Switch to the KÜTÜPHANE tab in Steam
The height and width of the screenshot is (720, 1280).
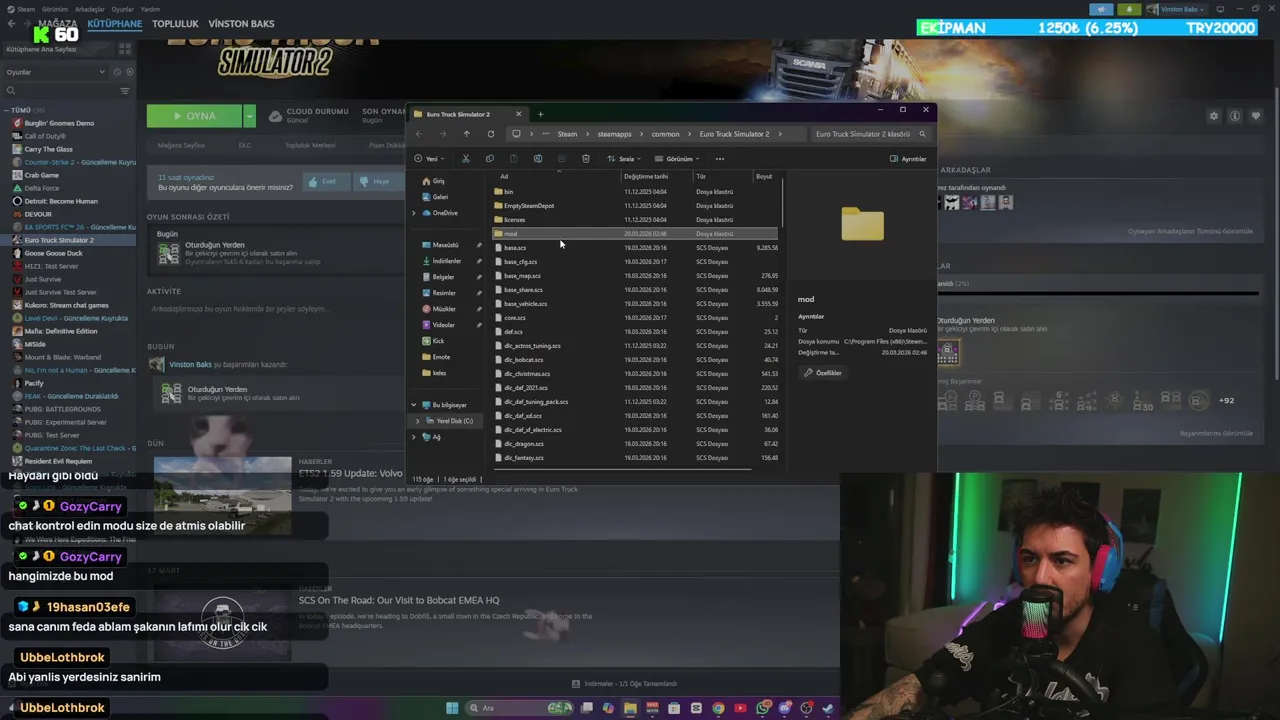click(115, 24)
